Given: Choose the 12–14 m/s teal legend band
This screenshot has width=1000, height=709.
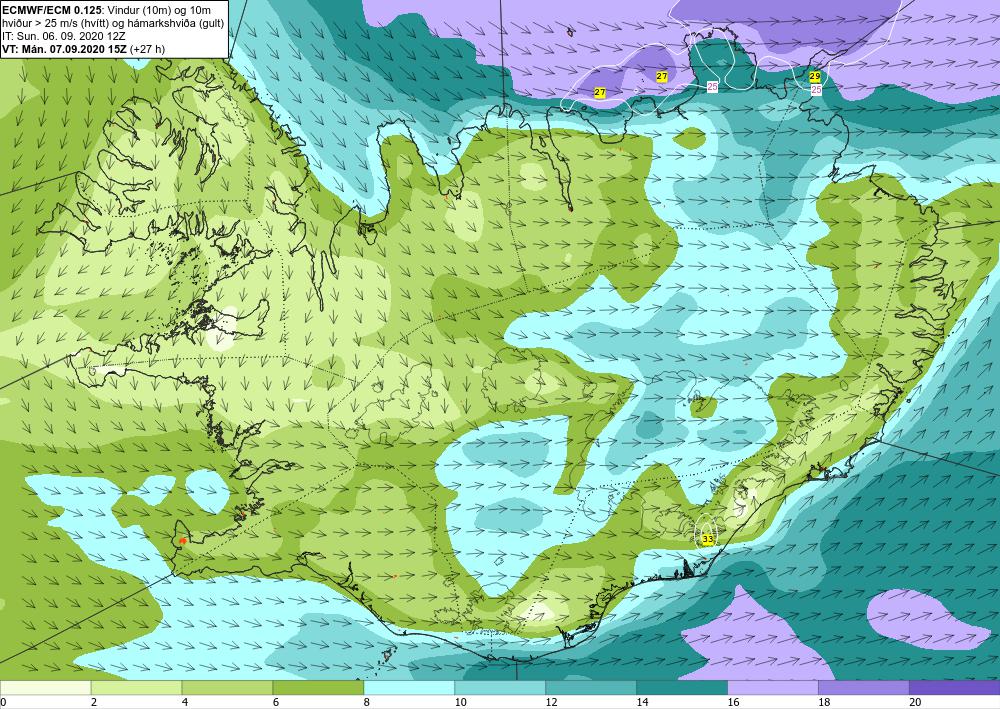Looking at the screenshot, I should (591, 688).
